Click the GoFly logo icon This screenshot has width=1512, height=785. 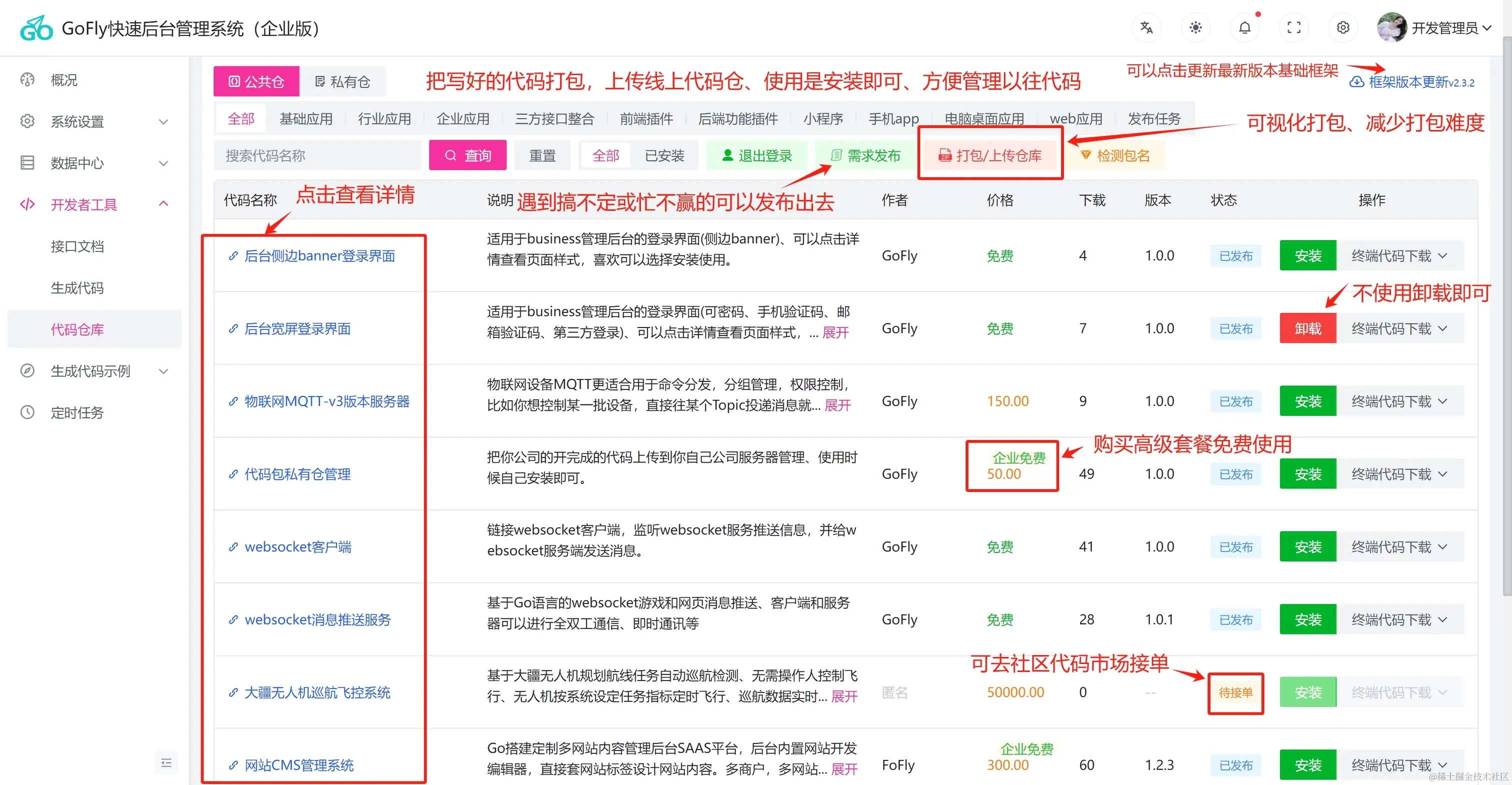(36, 27)
